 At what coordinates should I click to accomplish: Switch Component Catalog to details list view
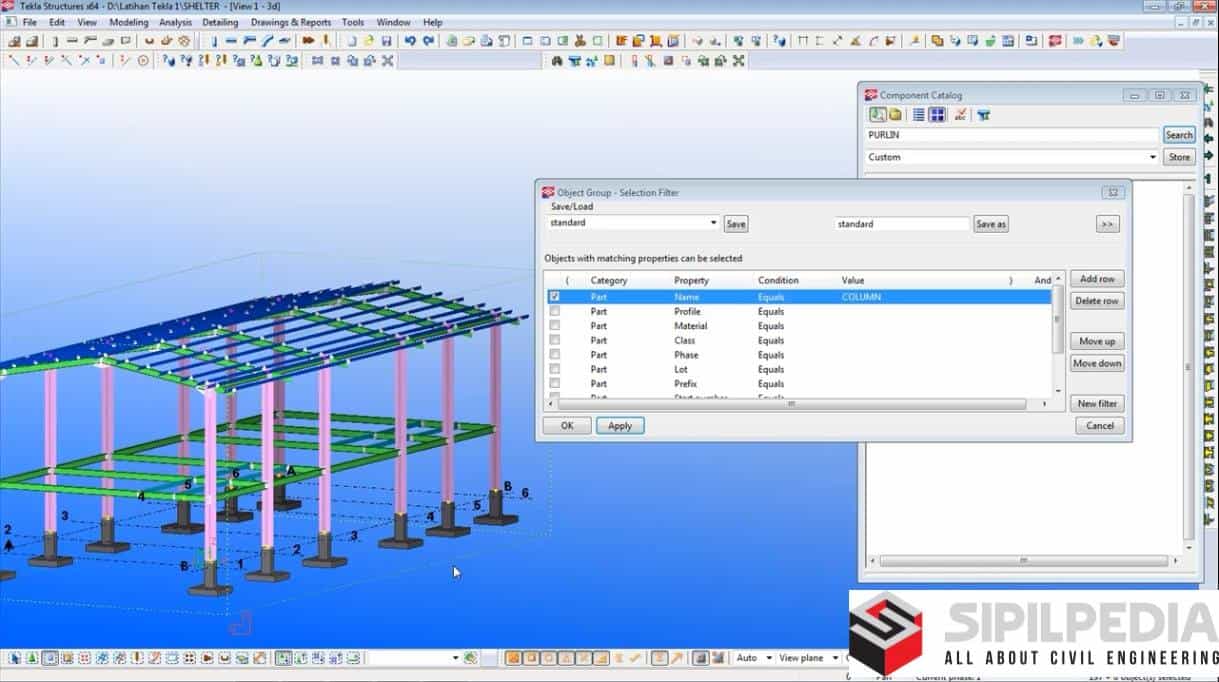pos(918,115)
